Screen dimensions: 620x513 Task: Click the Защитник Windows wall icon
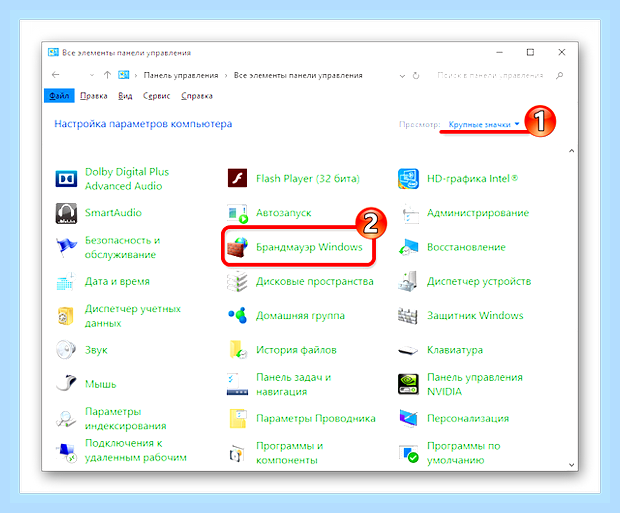pos(408,316)
